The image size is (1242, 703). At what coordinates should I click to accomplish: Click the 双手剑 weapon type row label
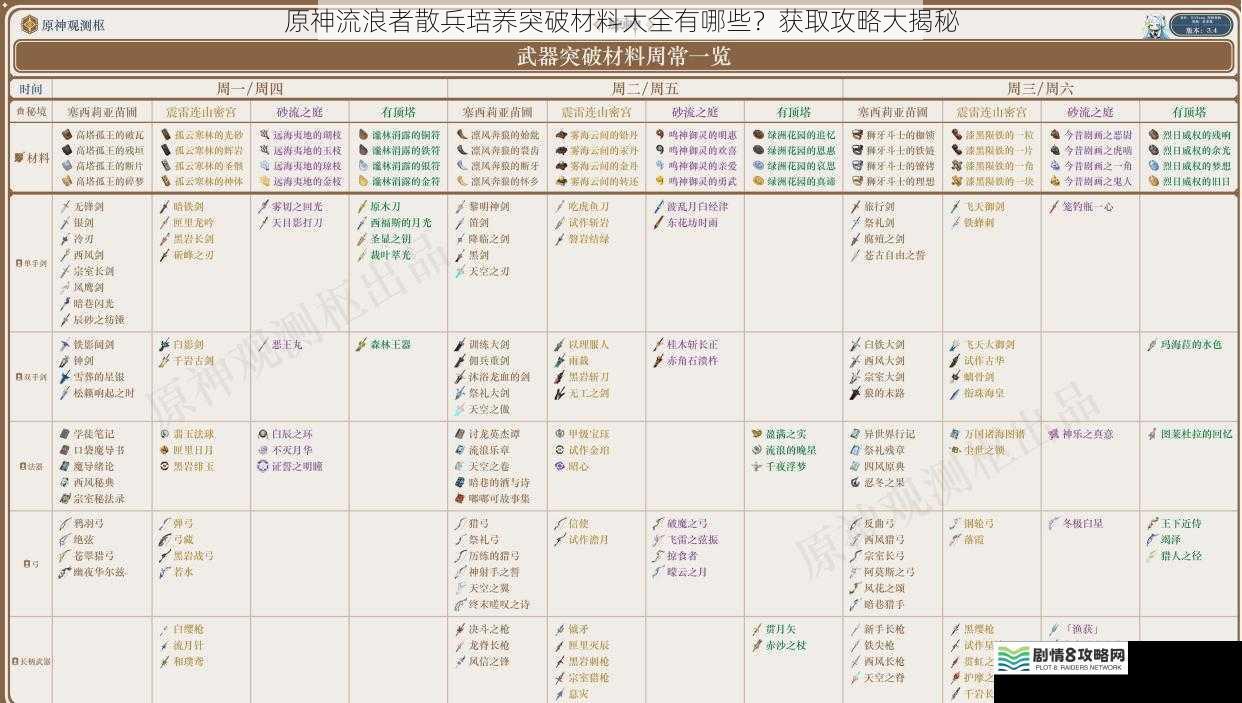[31, 377]
